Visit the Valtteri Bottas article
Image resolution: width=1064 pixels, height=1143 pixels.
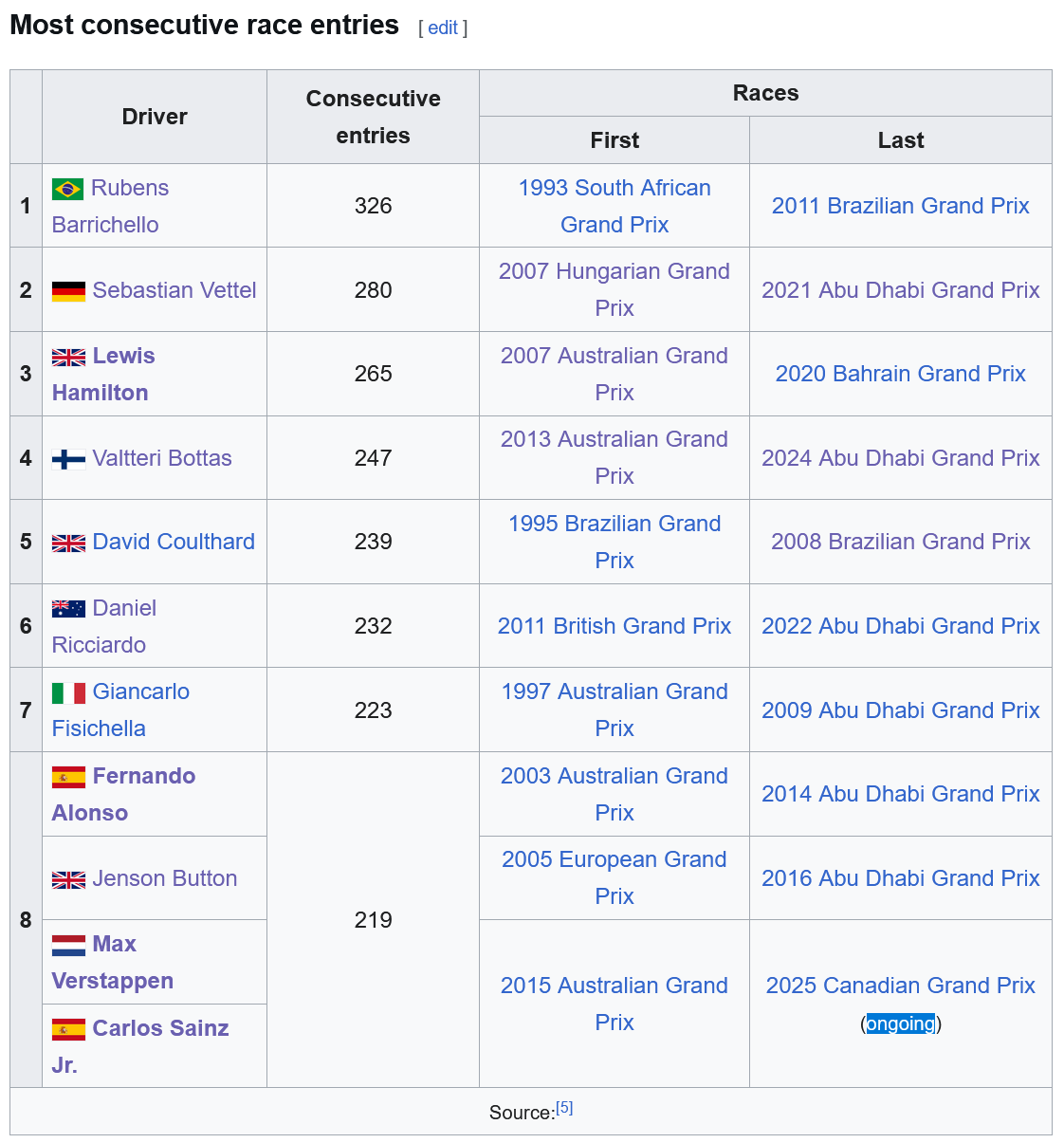pyautogui.click(x=162, y=458)
